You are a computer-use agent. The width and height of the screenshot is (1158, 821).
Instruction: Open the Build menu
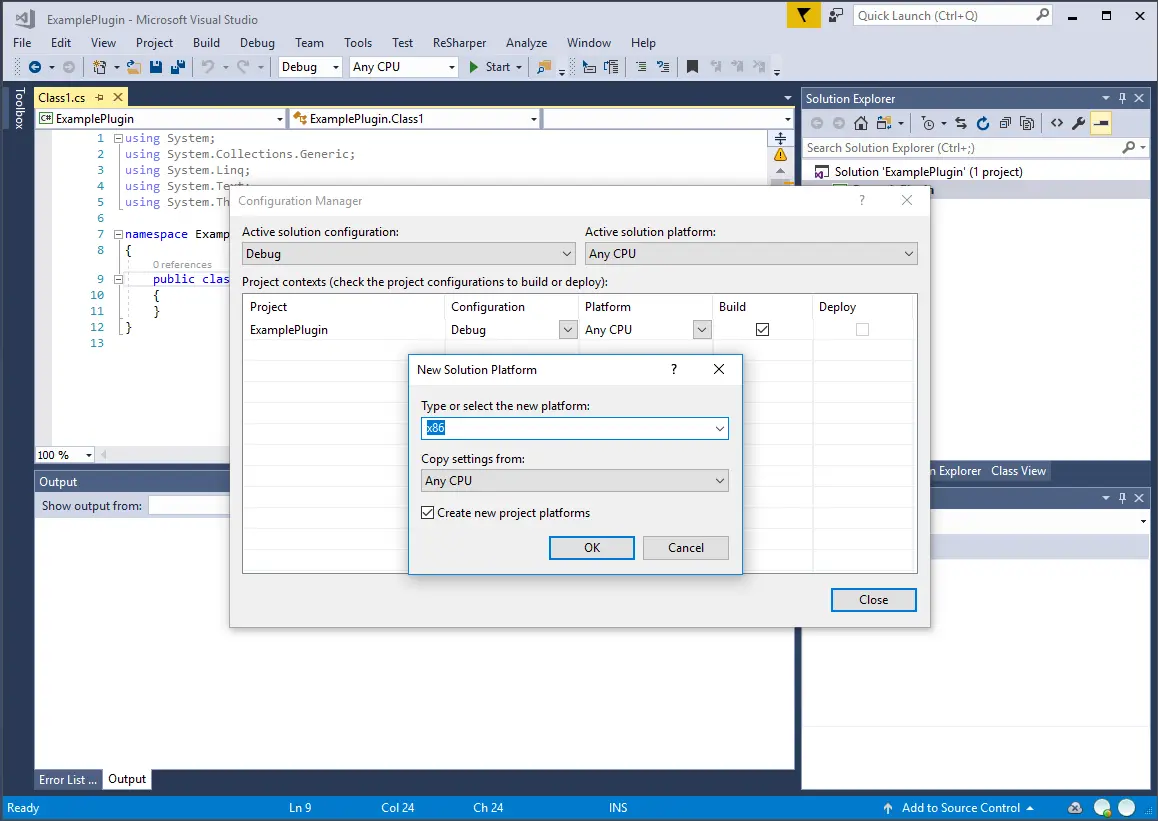[x=206, y=43]
